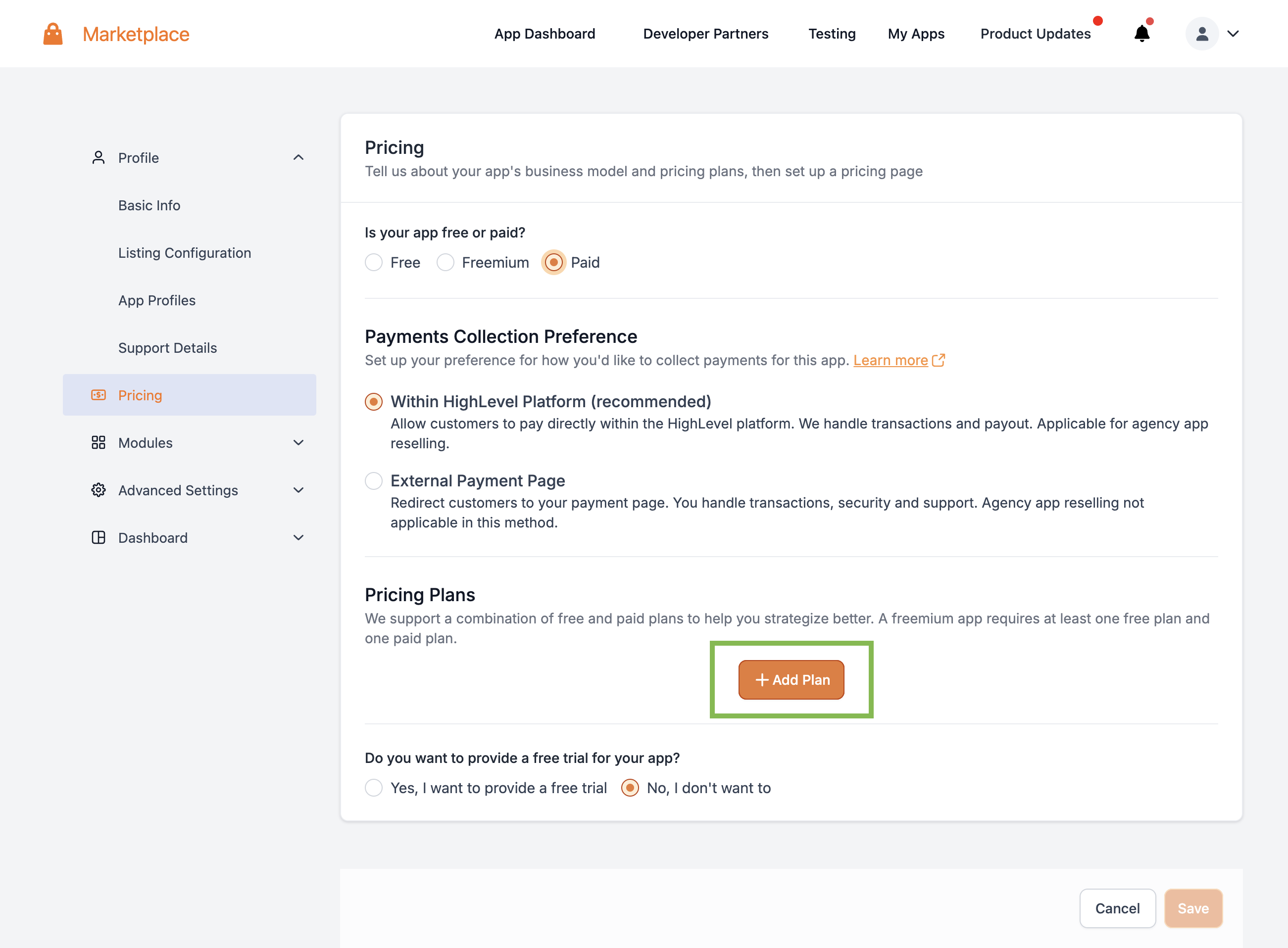Select Yes, provide a free trial
Screen dimensions: 1288x948
[x=374, y=788]
